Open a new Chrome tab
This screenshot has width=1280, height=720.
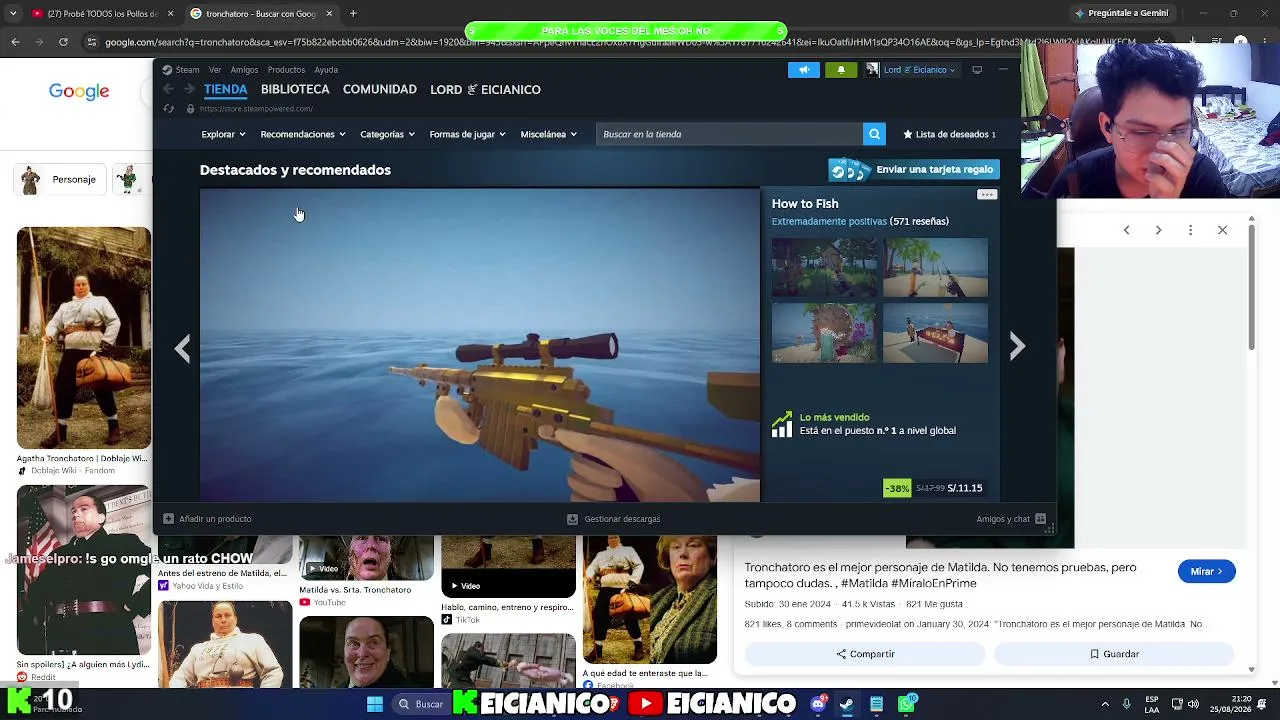(353, 14)
